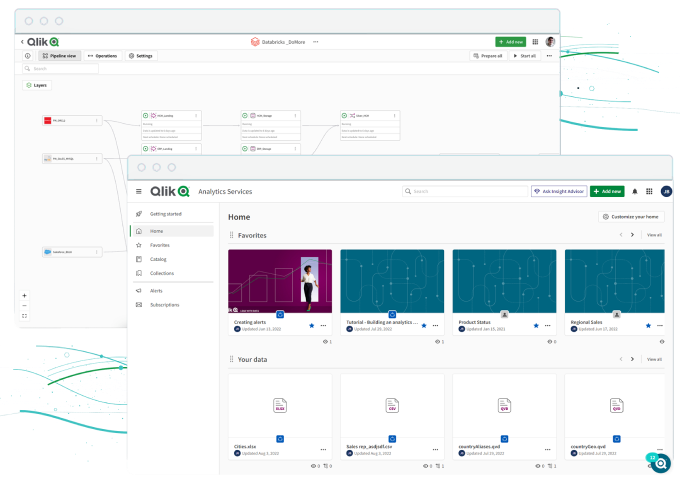Open the hamburger navigation menu
The height and width of the screenshot is (480, 680).
click(139, 191)
